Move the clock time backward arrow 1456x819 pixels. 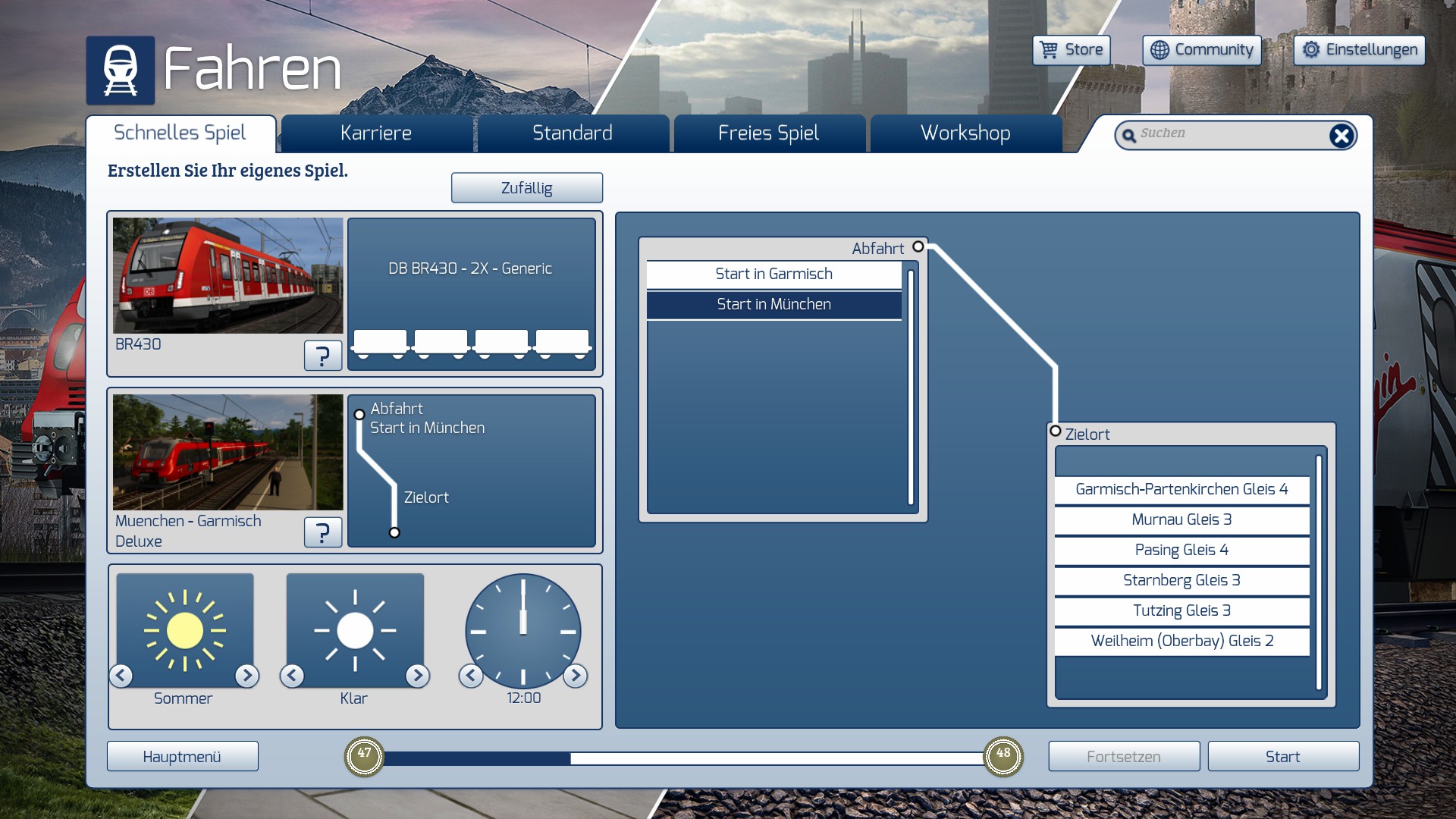click(x=471, y=675)
